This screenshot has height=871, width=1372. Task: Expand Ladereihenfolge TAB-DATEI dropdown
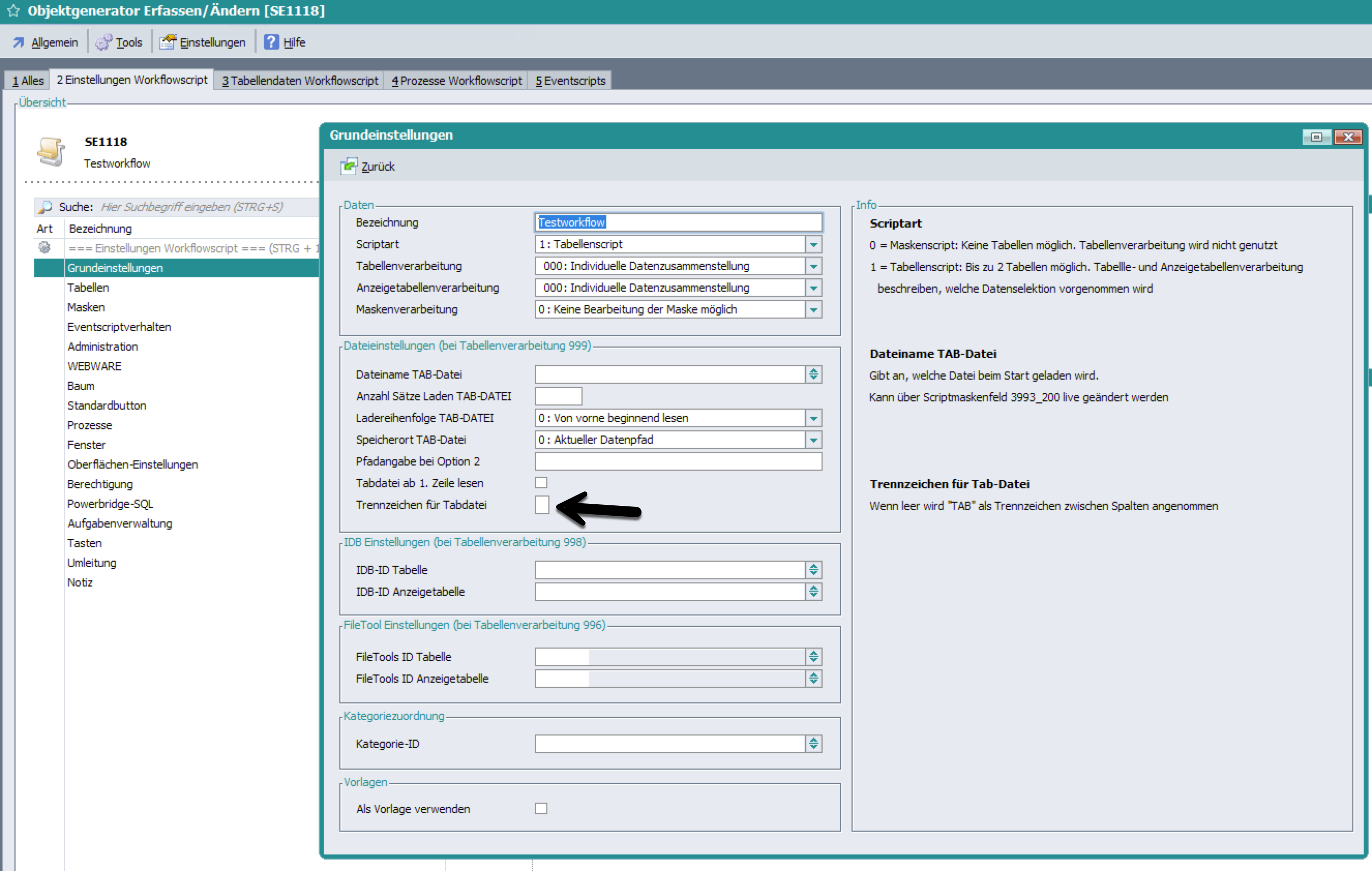[x=814, y=418]
